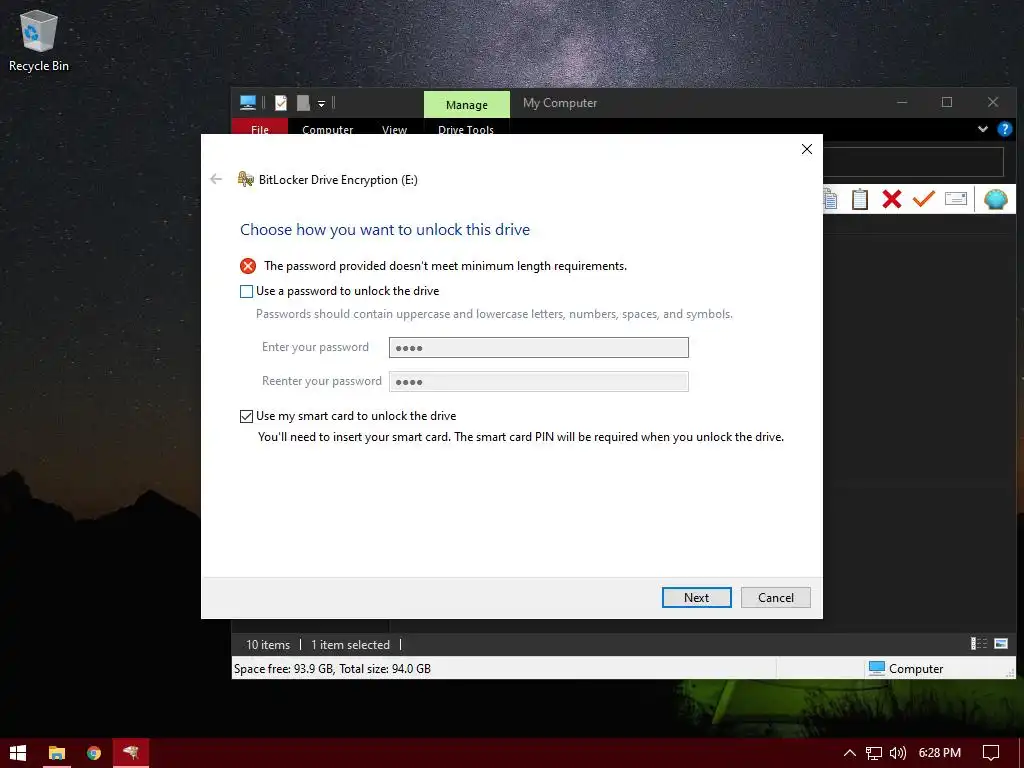Click the blue shell icon in the toolbar
The height and width of the screenshot is (768, 1024).
[995, 199]
